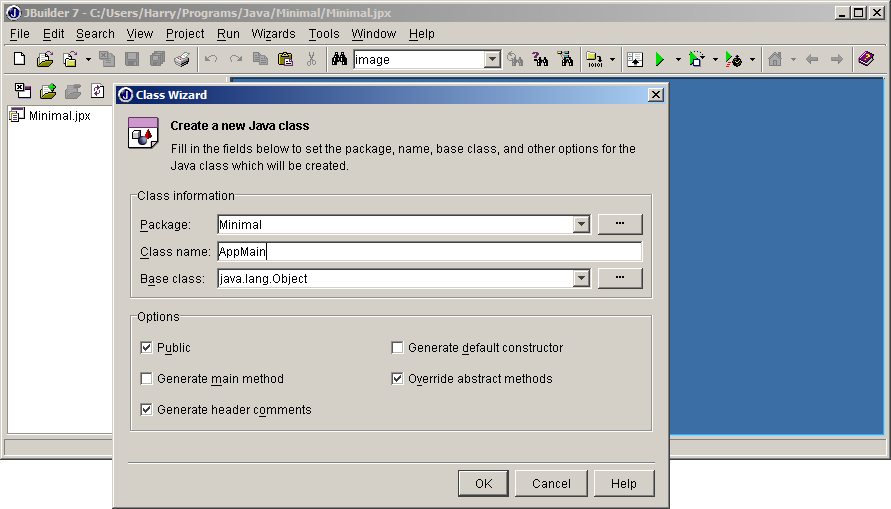Open the Make Project dropdown arrow
Viewport: 891px width, 509px height.
(612, 60)
